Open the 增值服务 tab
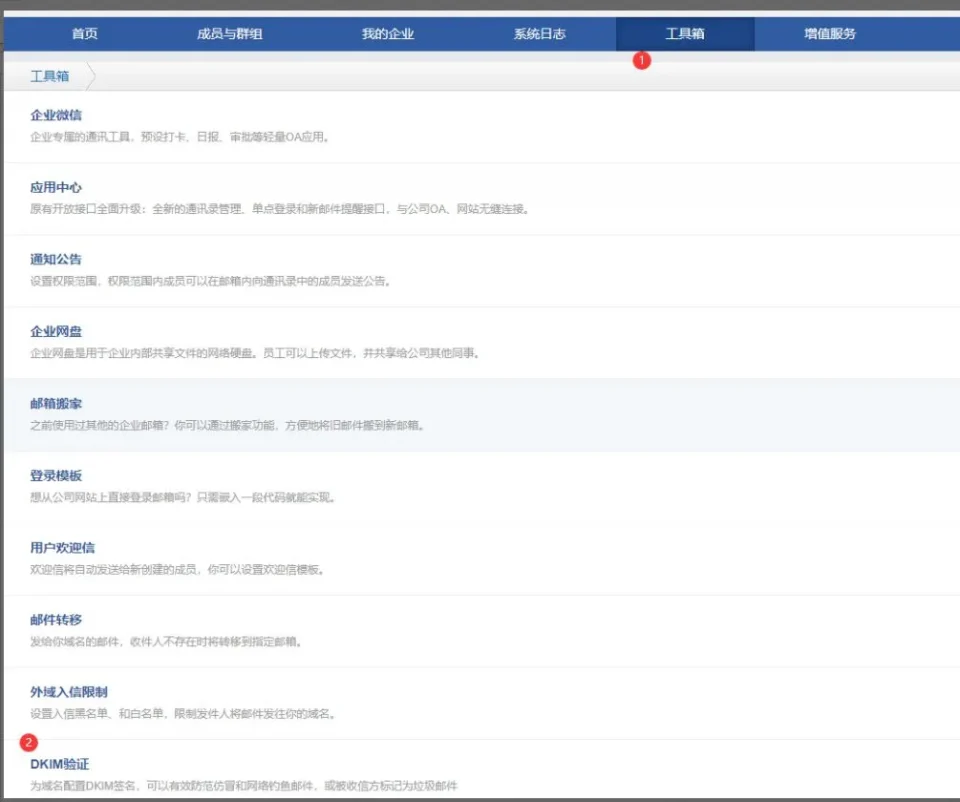960x802 pixels. [830, 34]
